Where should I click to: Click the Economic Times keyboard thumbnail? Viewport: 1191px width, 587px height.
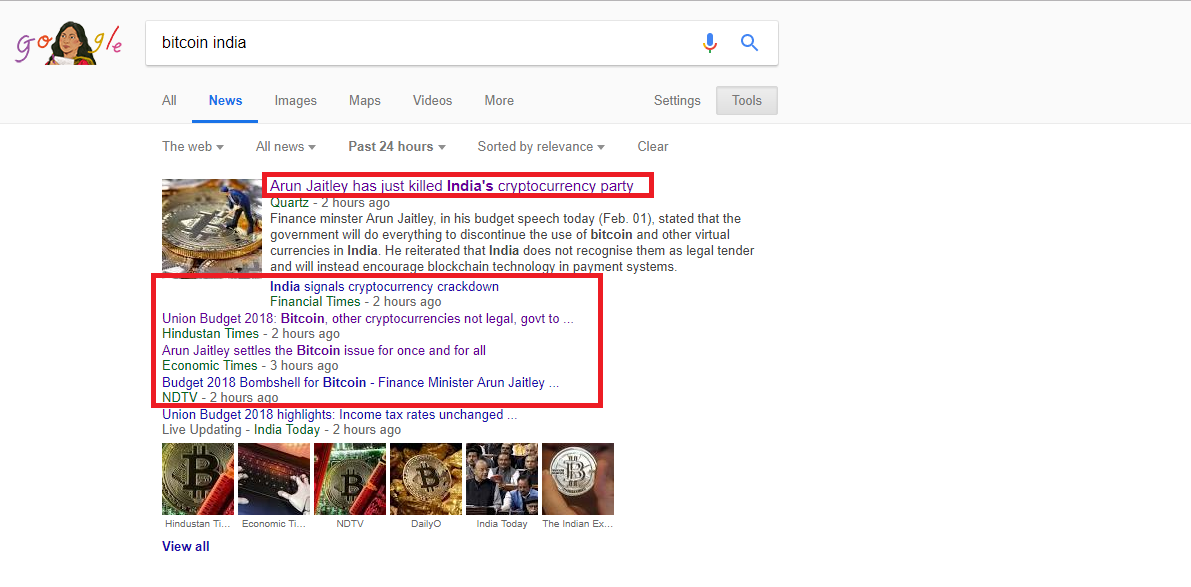coord(273,479)
